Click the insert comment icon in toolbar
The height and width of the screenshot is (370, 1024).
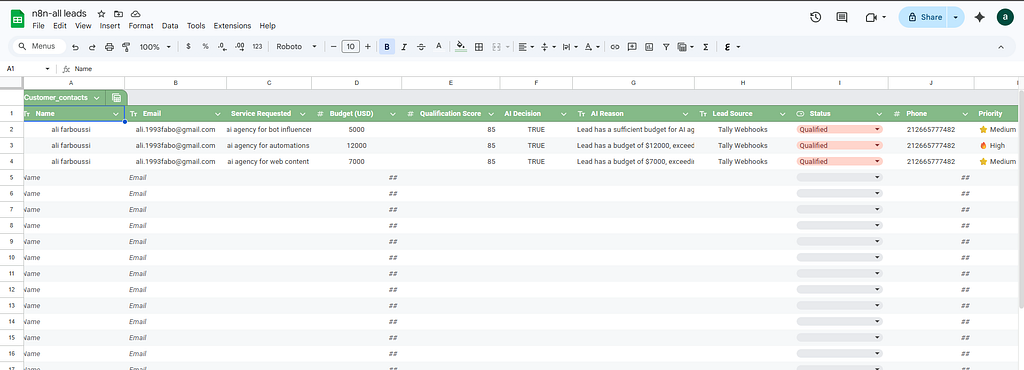coord(632,47)
